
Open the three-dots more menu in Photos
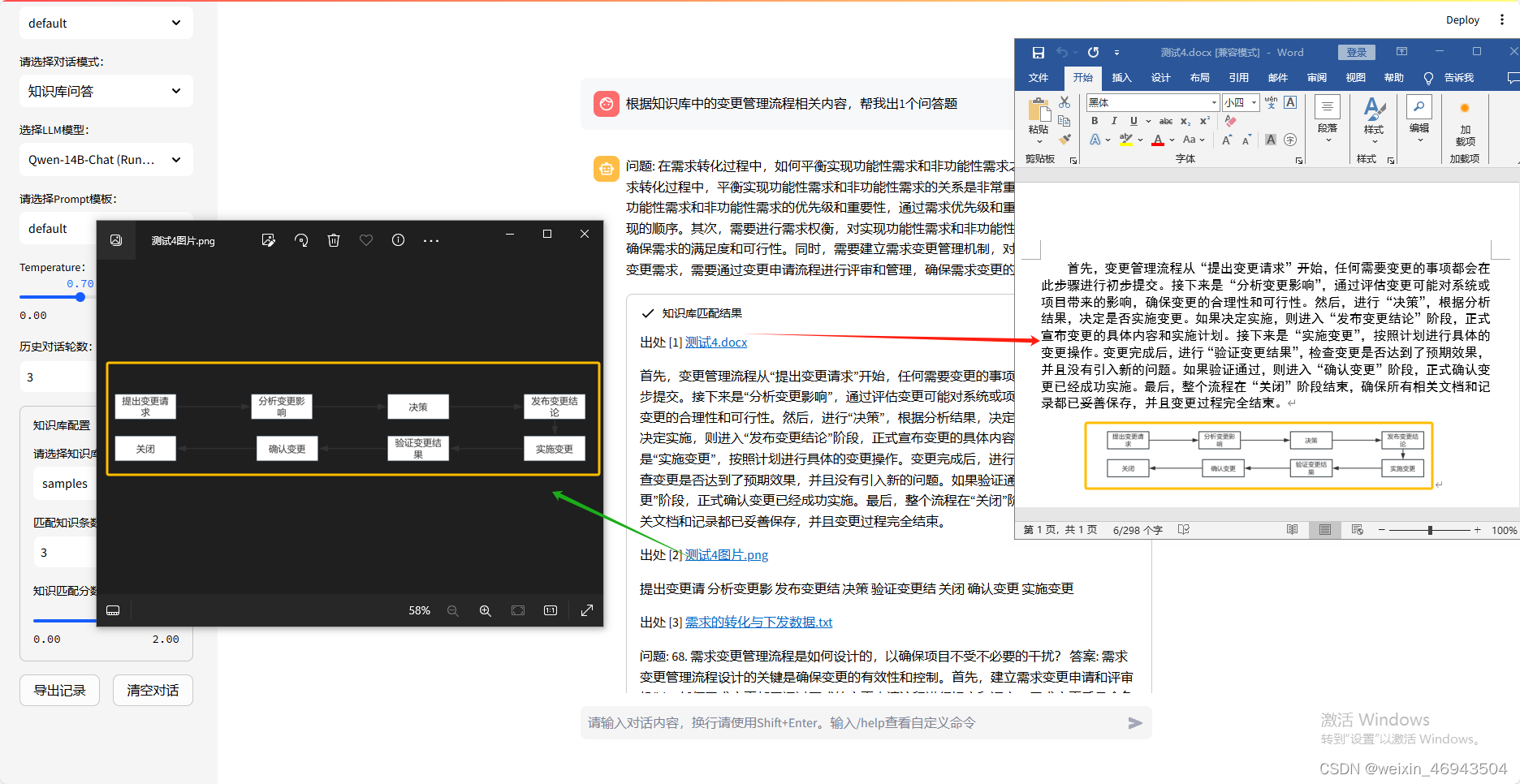[x=431, y=241]
